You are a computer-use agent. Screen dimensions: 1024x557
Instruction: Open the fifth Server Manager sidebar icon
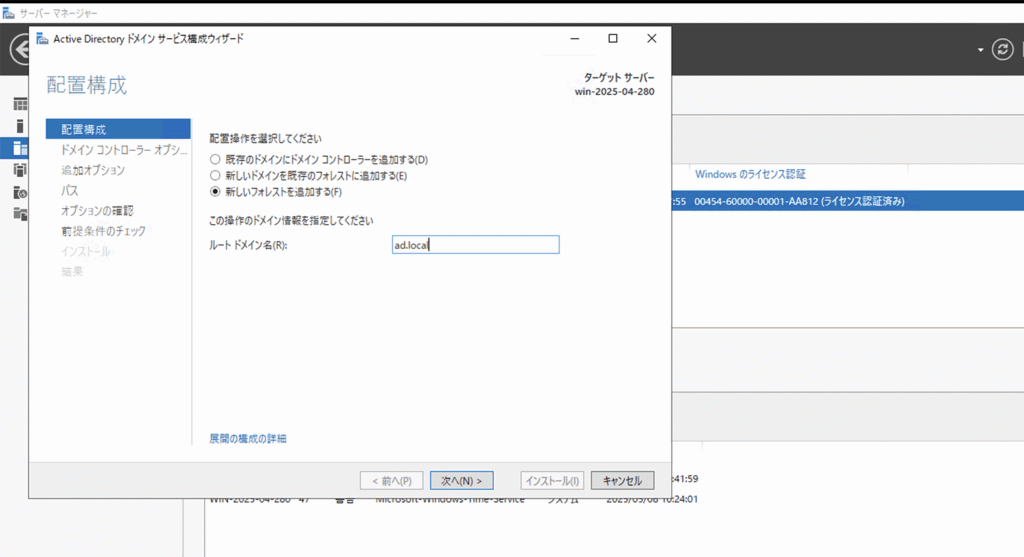pos(20,193)
